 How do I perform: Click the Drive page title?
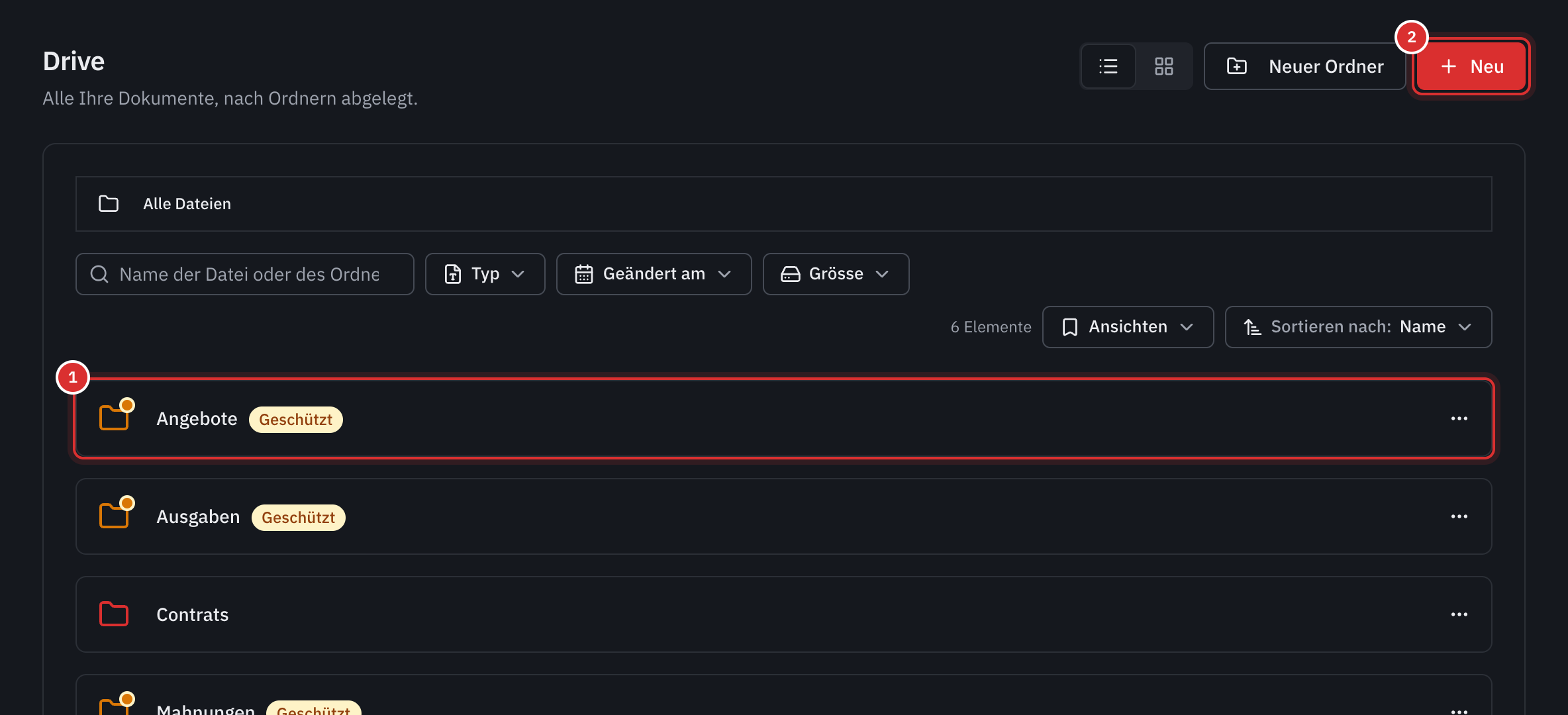(x=73, y=62)
